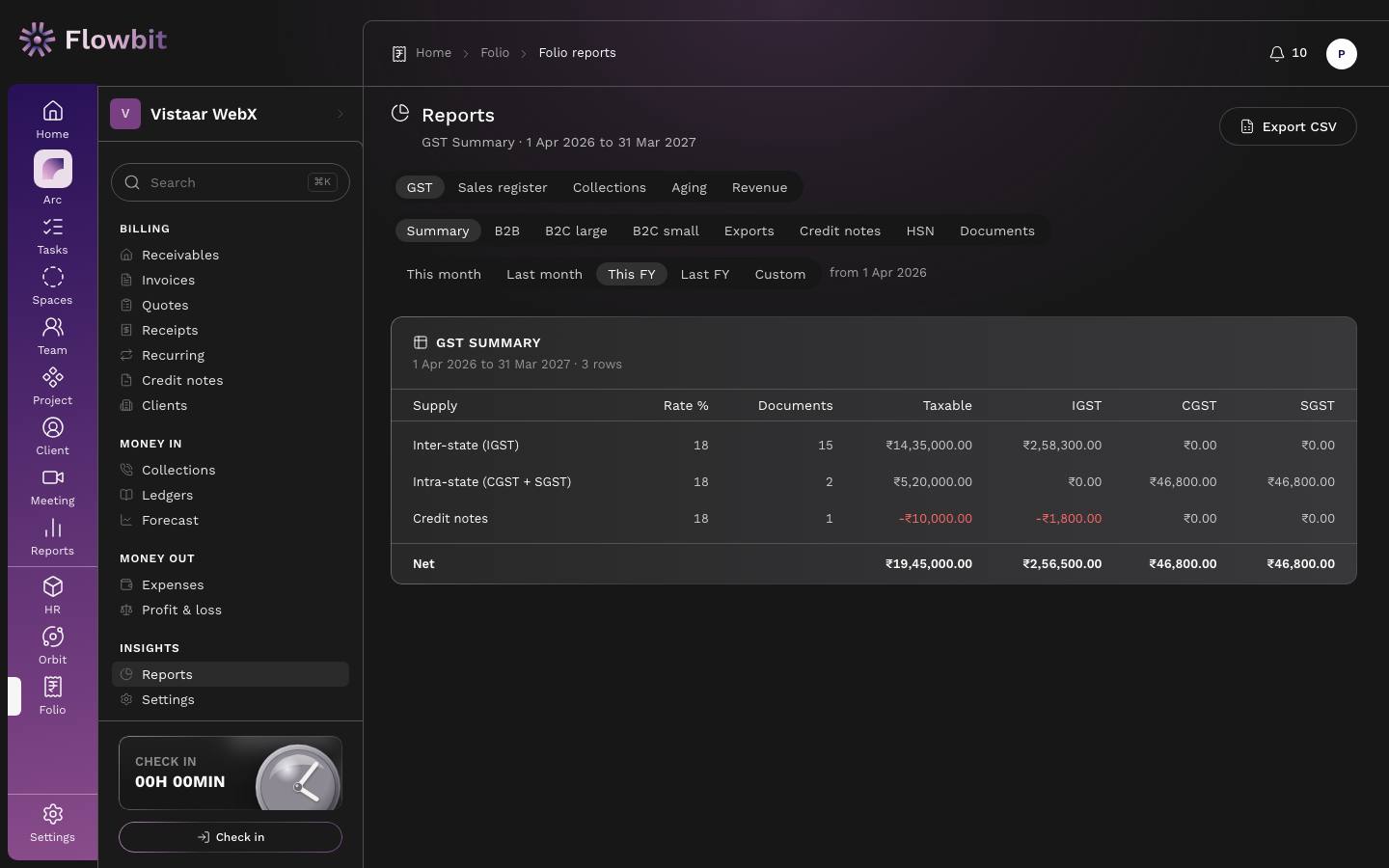
Task: Open the Client module icon
Action: coord(52,436)
